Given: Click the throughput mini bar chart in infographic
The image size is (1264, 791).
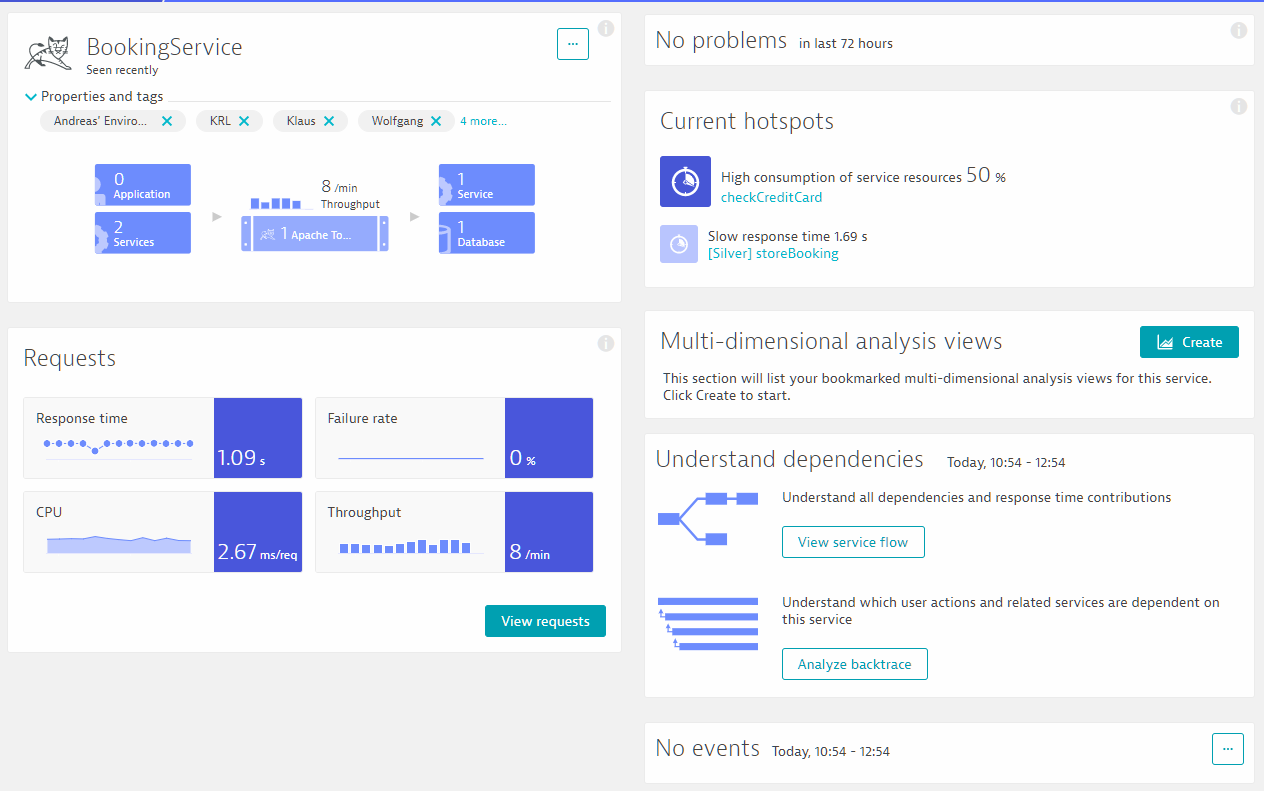Looking at the screenshot, I should point(277,203).
